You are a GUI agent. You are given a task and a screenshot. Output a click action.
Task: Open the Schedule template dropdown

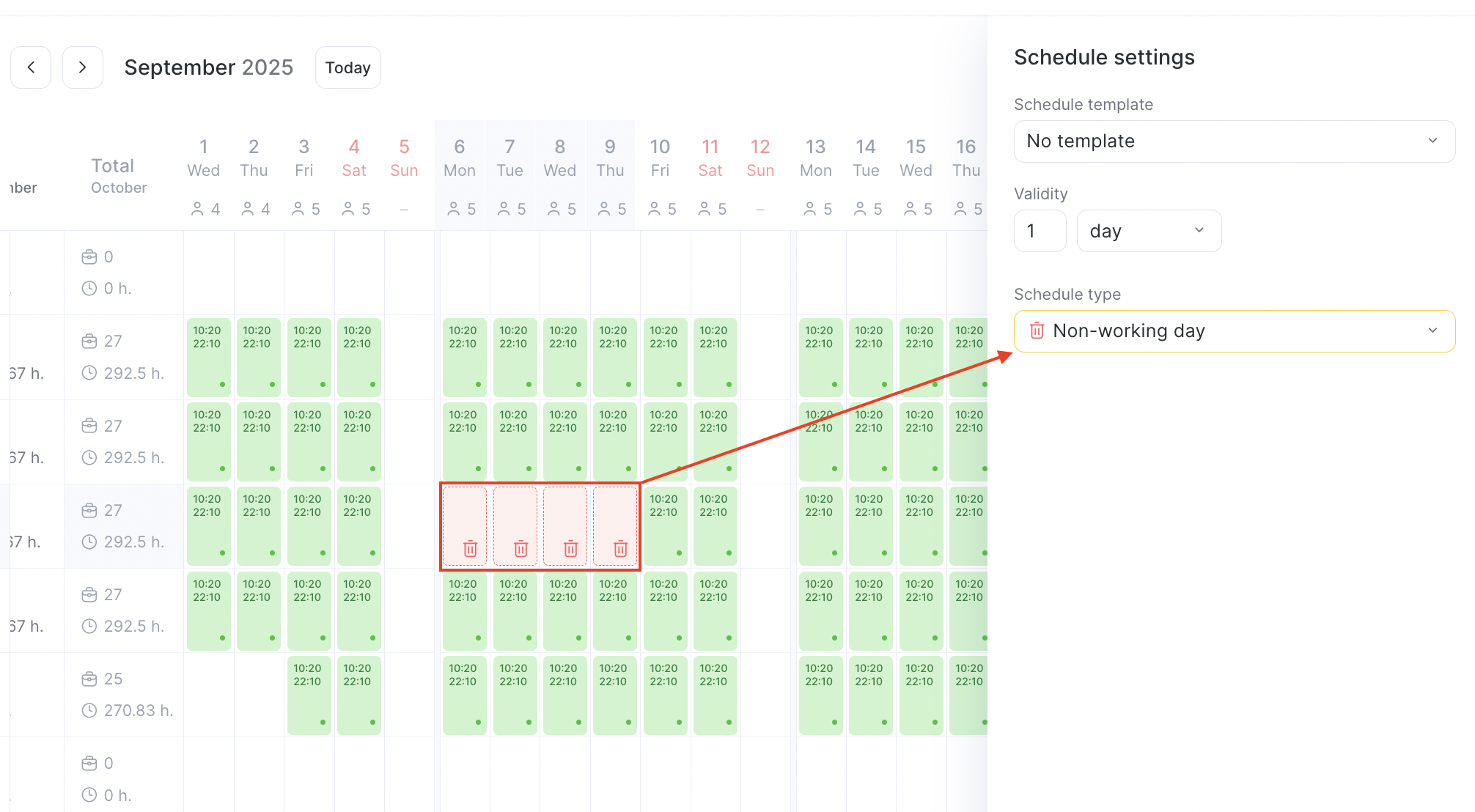point(1234,141)
